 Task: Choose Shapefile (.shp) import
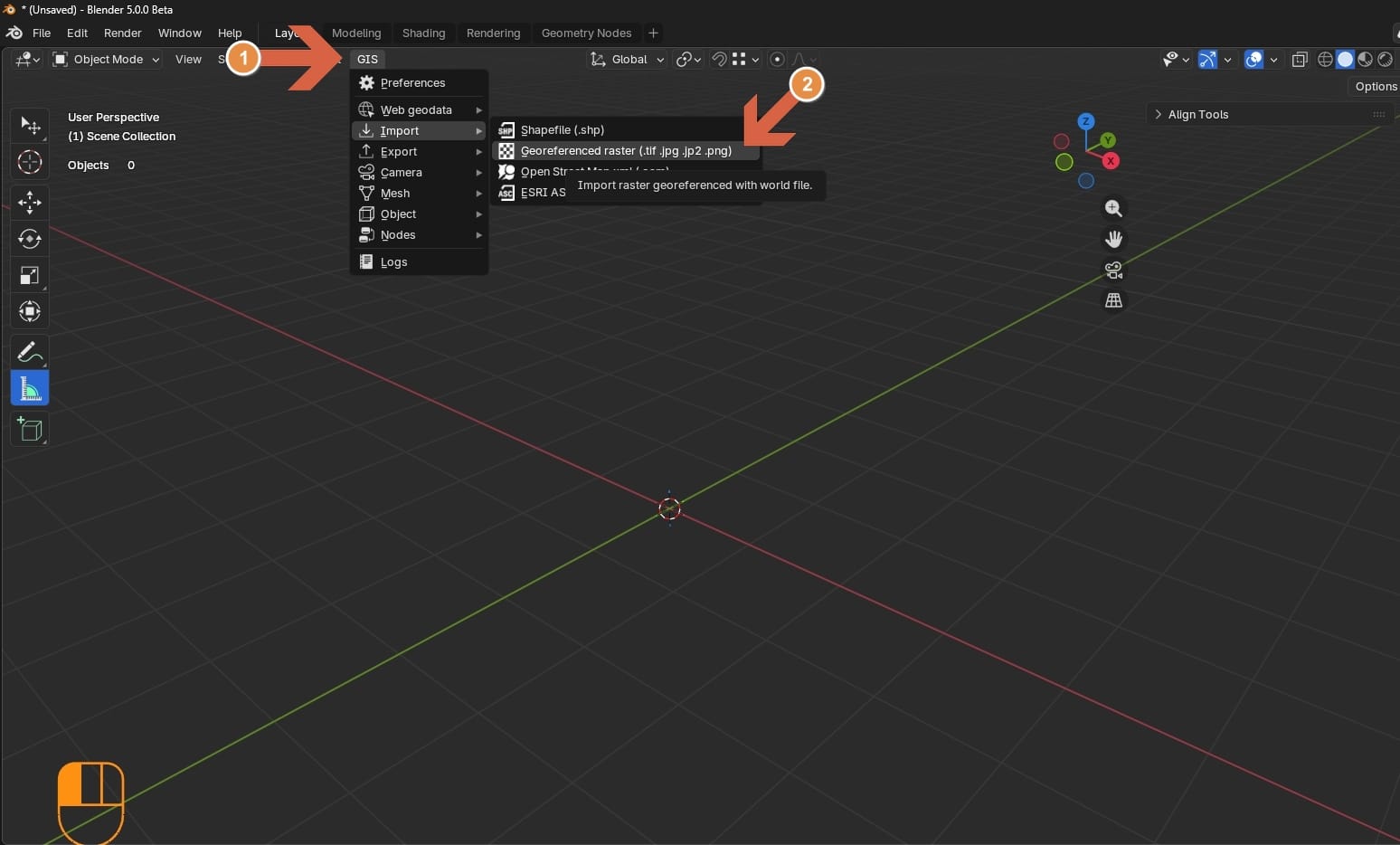coord(626,130)
